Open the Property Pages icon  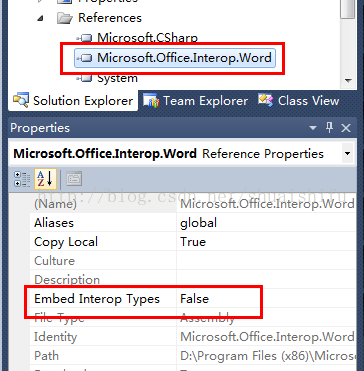(x=74, y=179)
